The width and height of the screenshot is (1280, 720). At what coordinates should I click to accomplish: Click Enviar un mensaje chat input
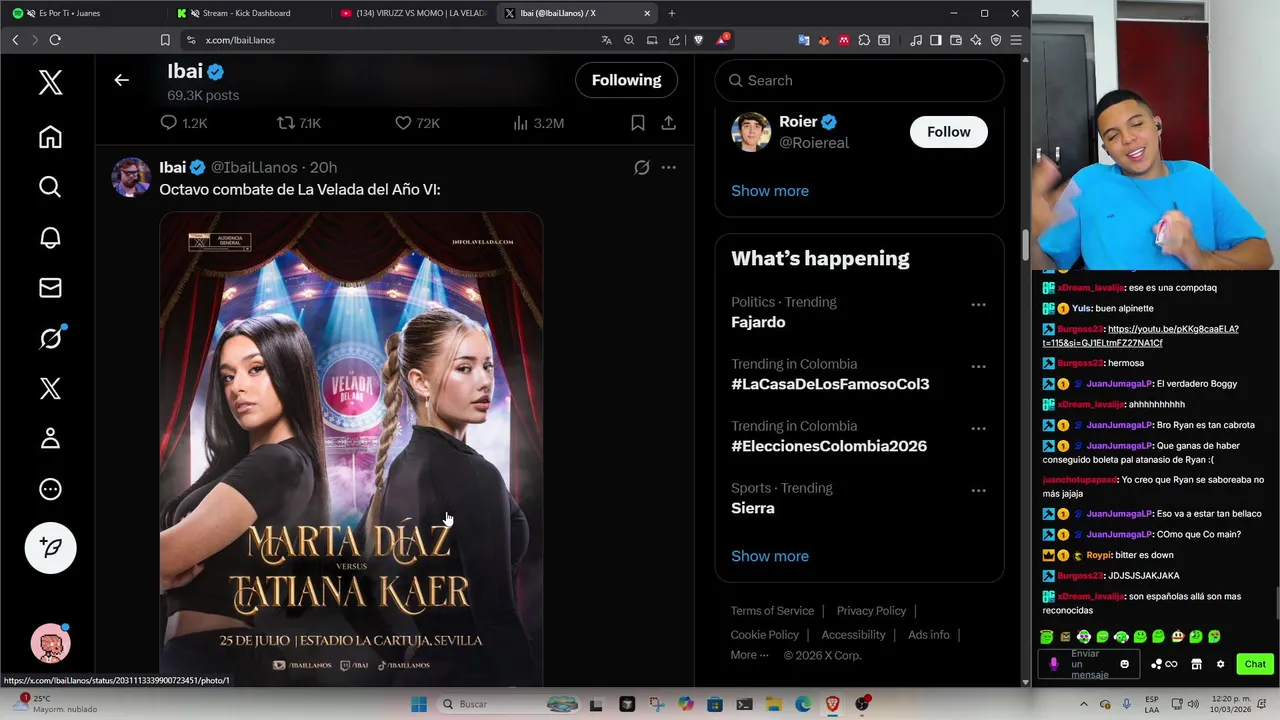click(x=1090, y=664)
